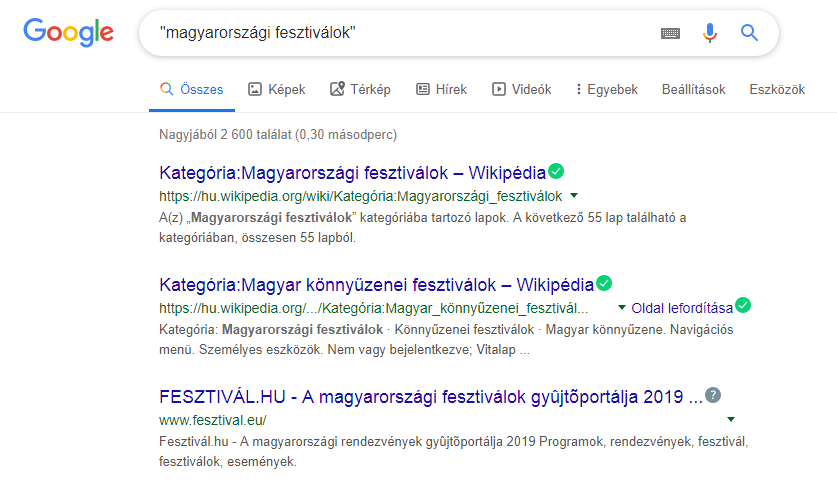Screen dimensions: 837x488
Task: Expand dropdown arrow on www.fesztival.eu row
Action: (x=731, y=420)
